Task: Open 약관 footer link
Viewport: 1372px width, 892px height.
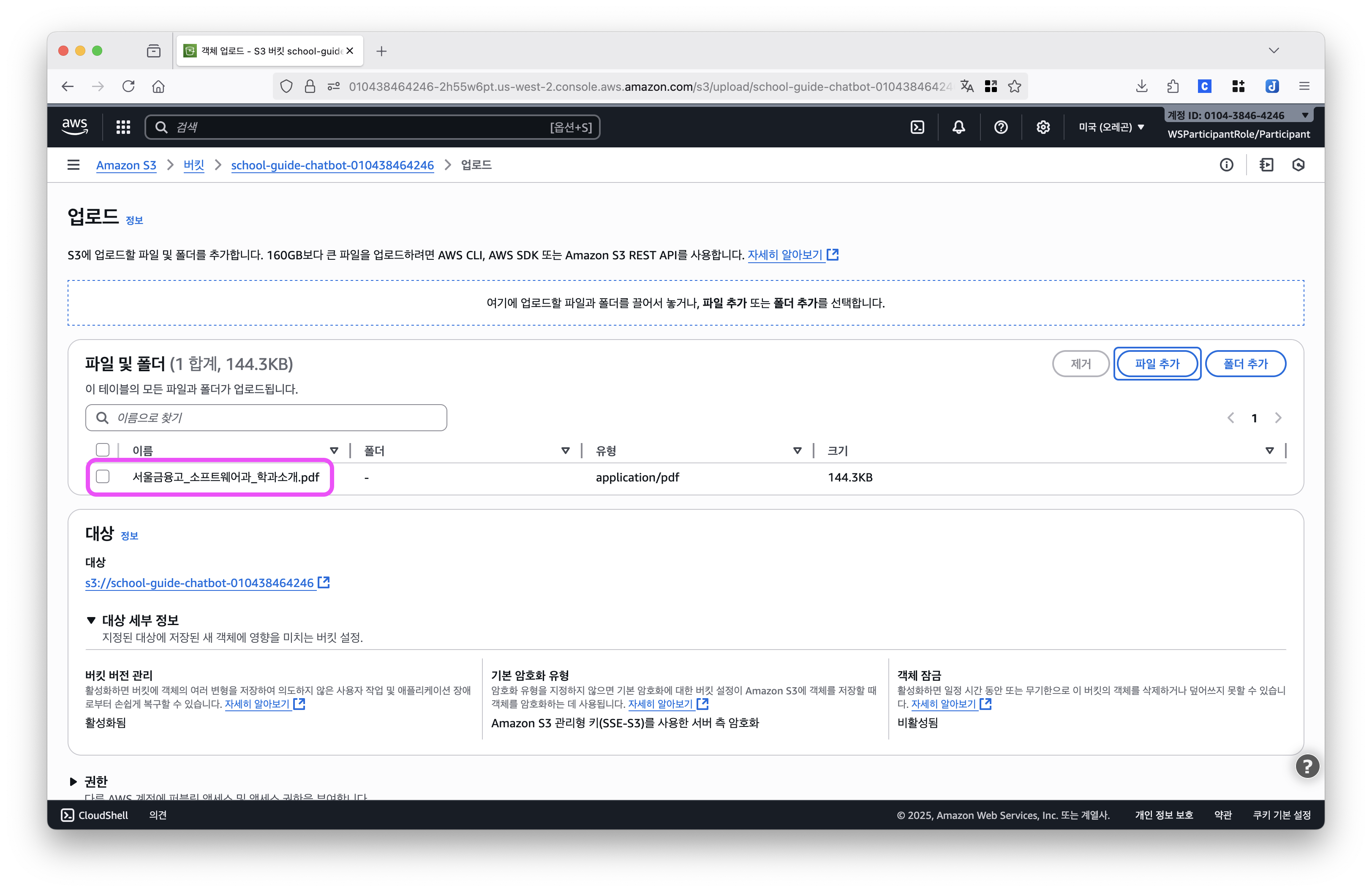Action: coord(1223,815)
